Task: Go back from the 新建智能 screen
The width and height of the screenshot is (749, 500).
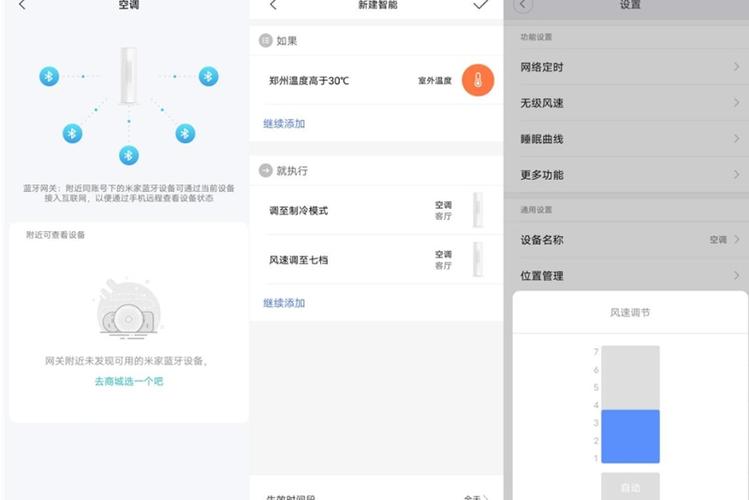Action: tap(273, 5)
